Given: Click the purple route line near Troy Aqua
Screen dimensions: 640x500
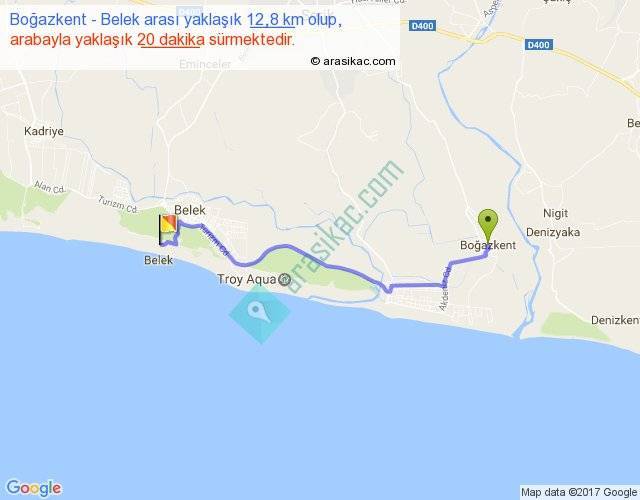Looking at the screenshot, I should [x=286, y=247].
